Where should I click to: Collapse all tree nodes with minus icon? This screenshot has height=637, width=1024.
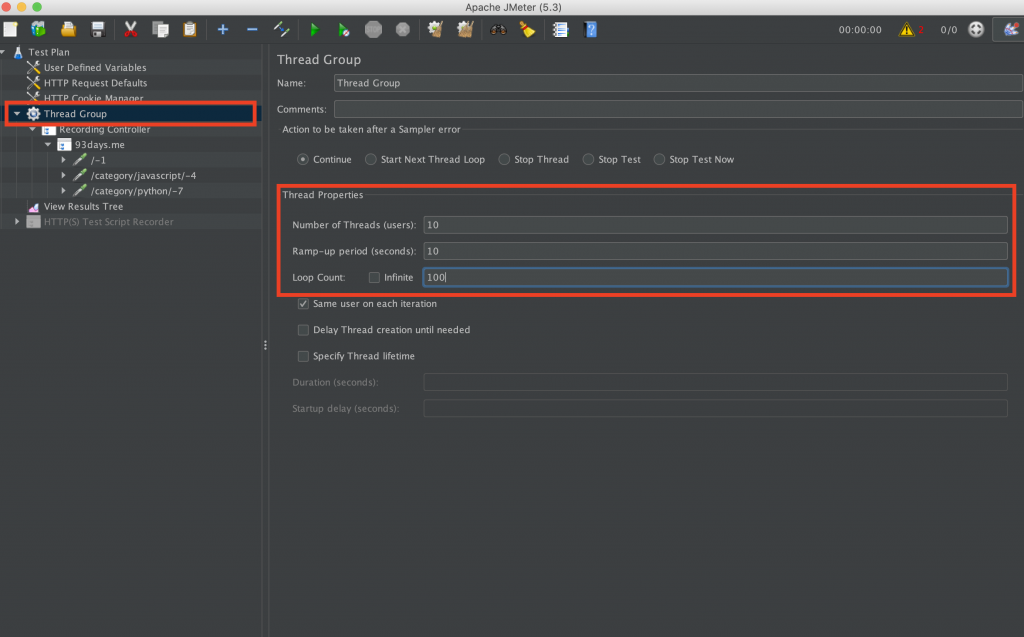coord(252,29)
